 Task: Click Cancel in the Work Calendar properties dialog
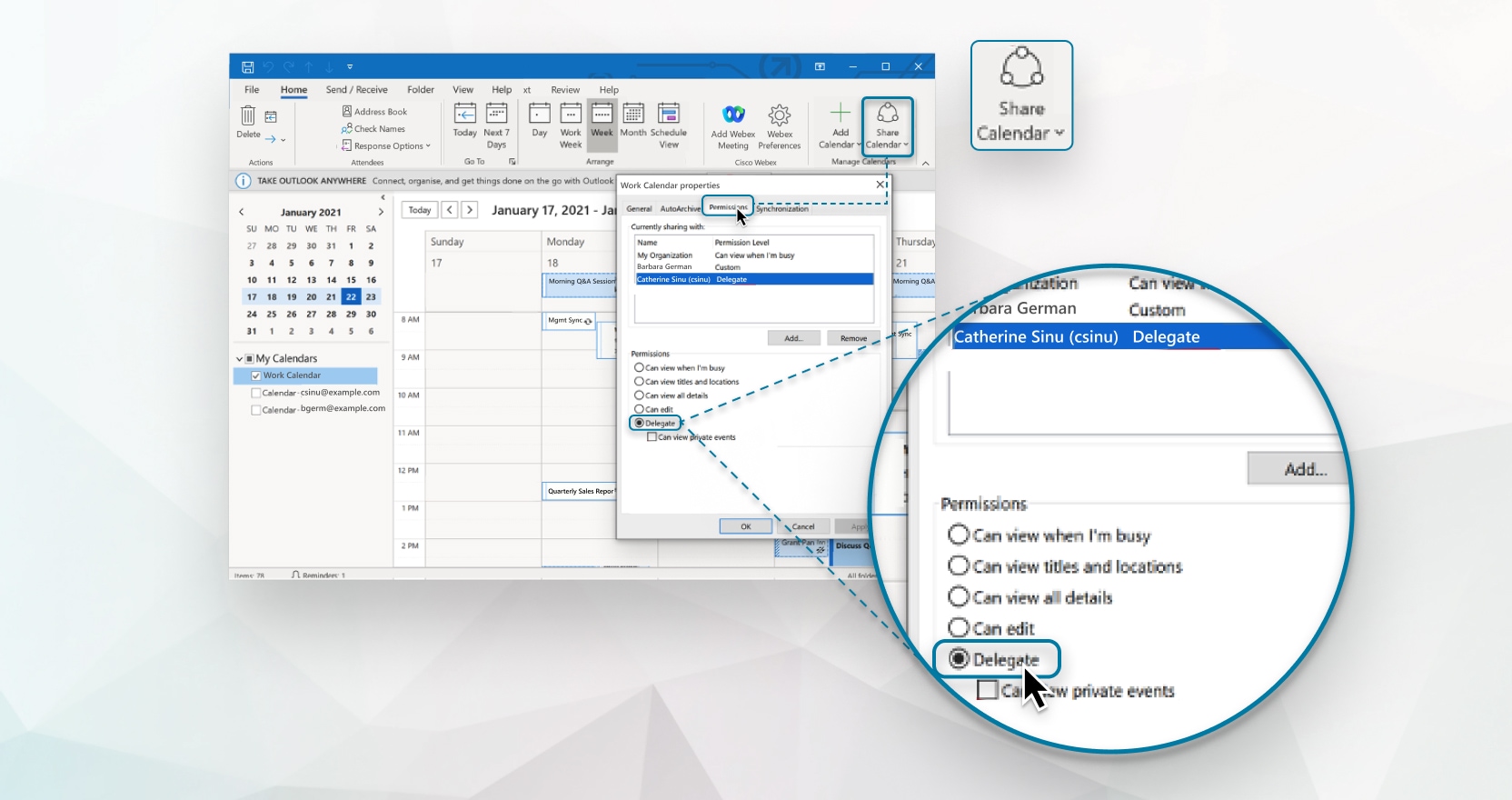pyautogui.click(x=803, y=526)
